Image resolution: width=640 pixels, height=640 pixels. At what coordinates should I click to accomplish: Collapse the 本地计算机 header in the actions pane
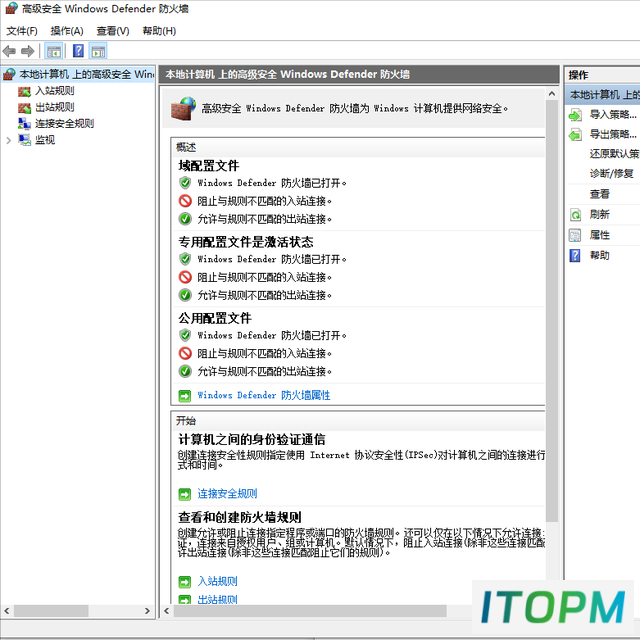click(x=602, y=95)
